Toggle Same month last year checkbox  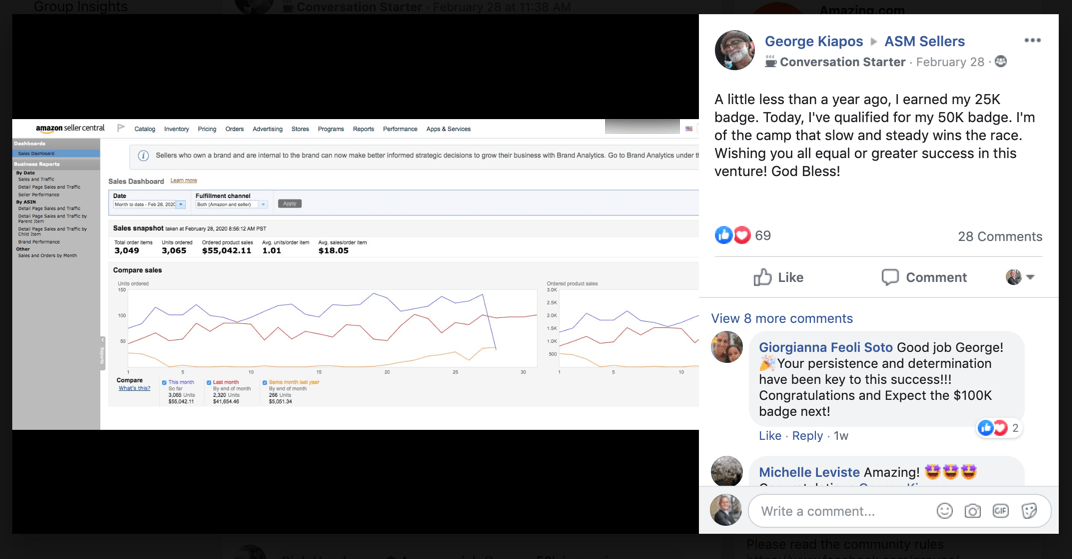(x=265, y=382)
